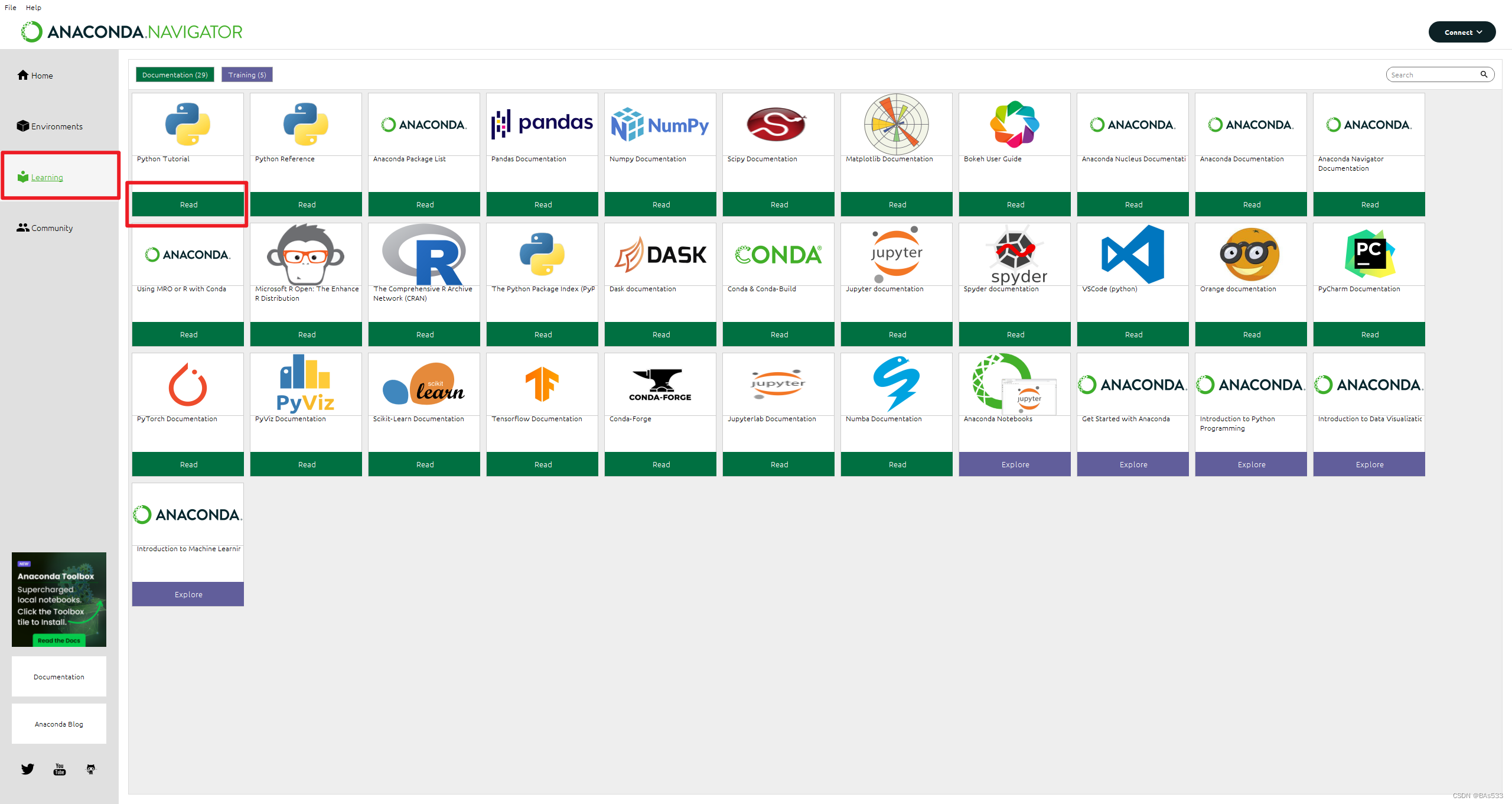Explore Introduction to Machine Learning
Screen dimensions: 1512x804
[x=188, y=594]
